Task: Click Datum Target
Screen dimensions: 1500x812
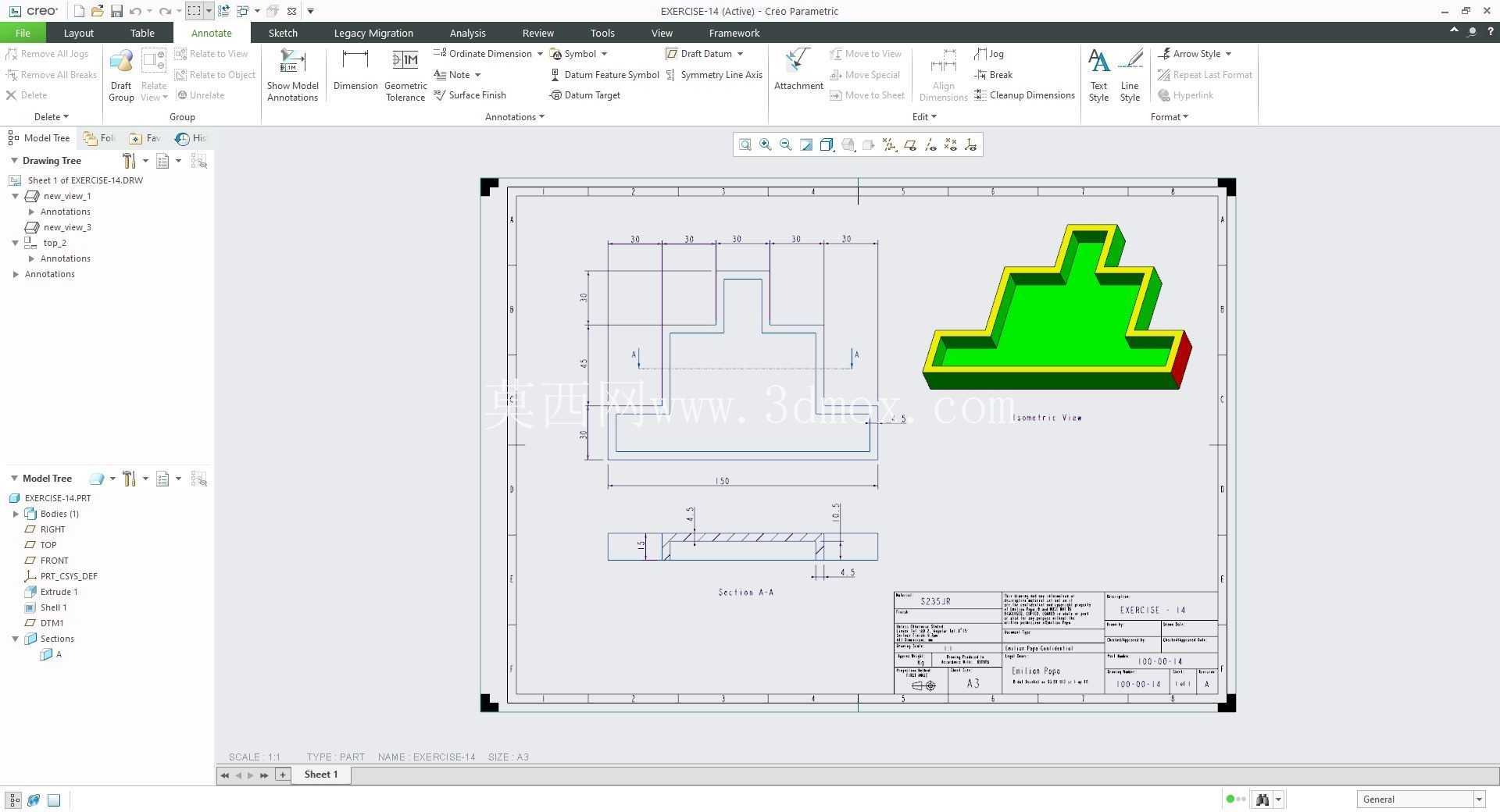Action: [585, 95]
